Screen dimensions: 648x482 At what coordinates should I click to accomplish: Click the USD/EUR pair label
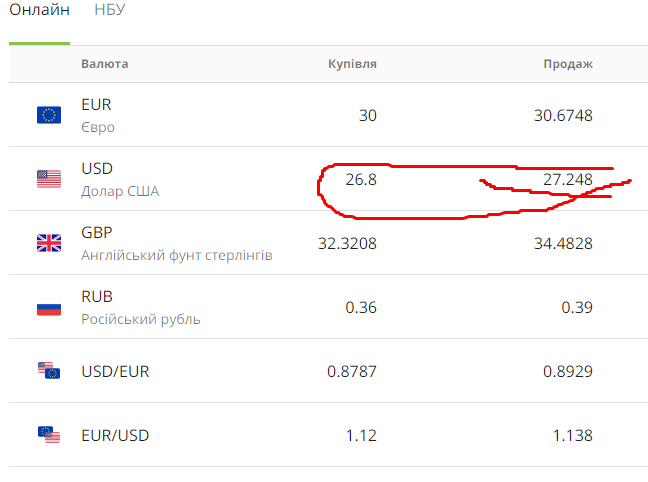[x=115, y=372]
